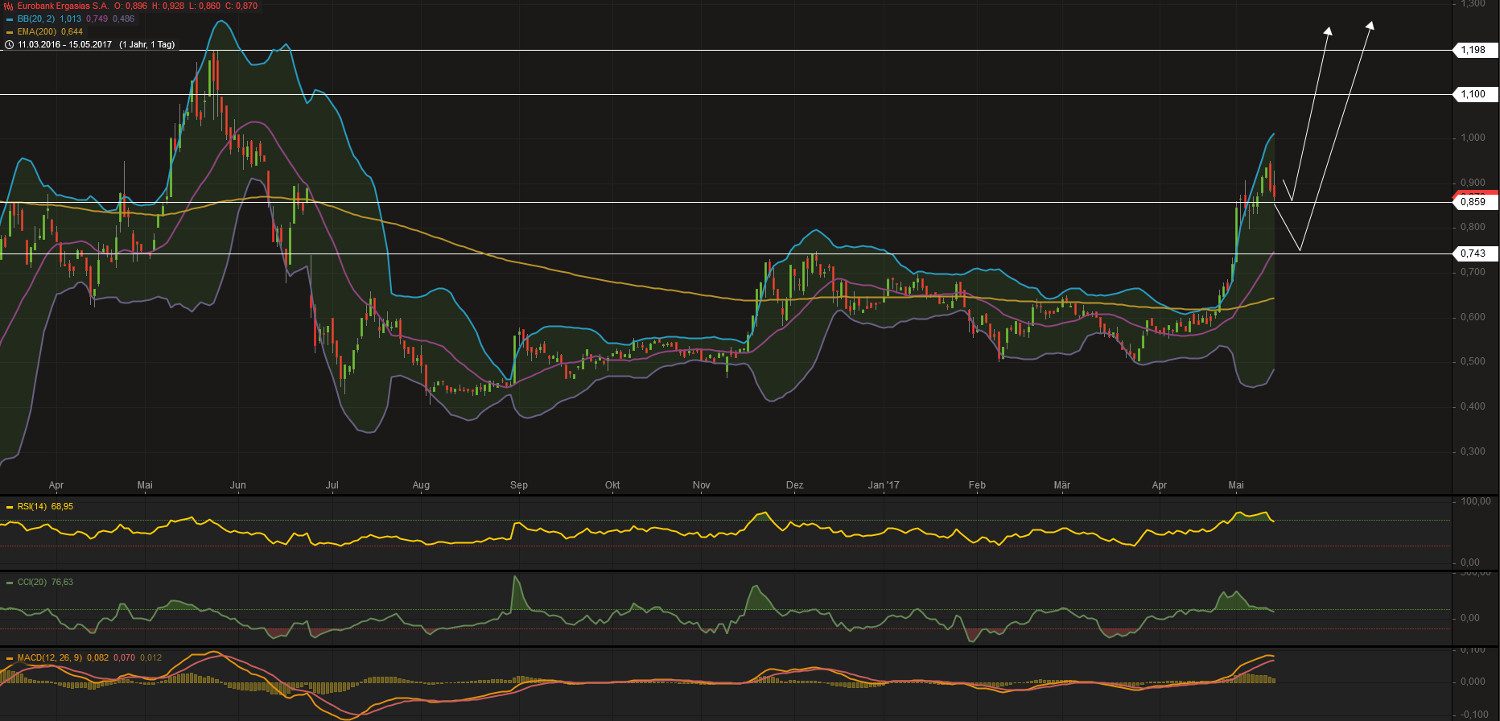Click the Jun label on the time axis
This screenshot has width=1500, height=721.
238,486
